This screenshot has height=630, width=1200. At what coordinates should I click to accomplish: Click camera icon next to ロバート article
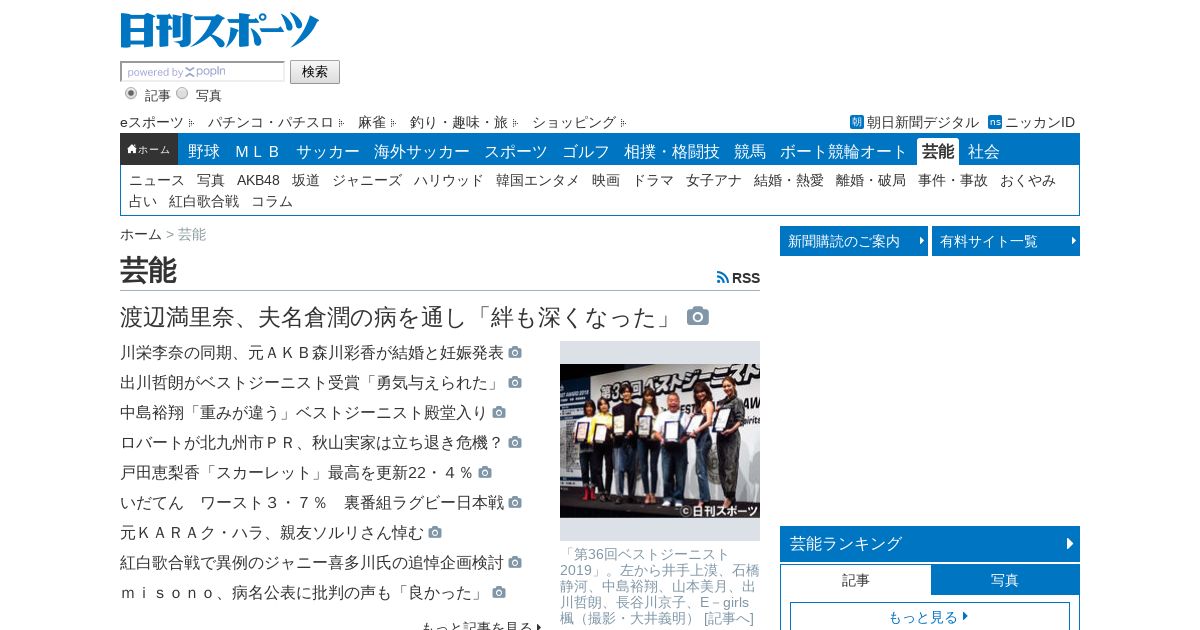515,443
